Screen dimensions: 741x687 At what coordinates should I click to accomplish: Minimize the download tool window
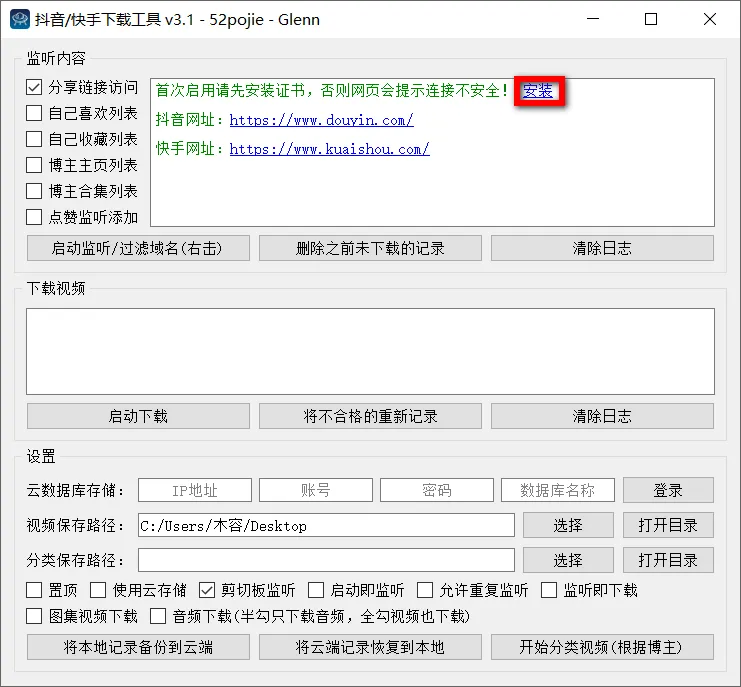pyautogui.click(x=593, y=19)
